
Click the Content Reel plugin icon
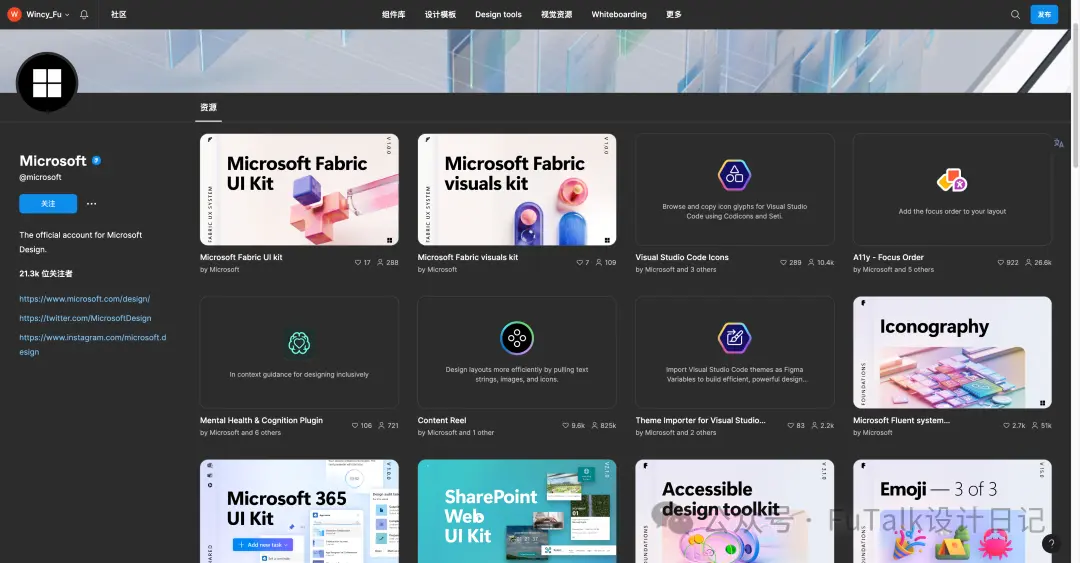(517, 338)
